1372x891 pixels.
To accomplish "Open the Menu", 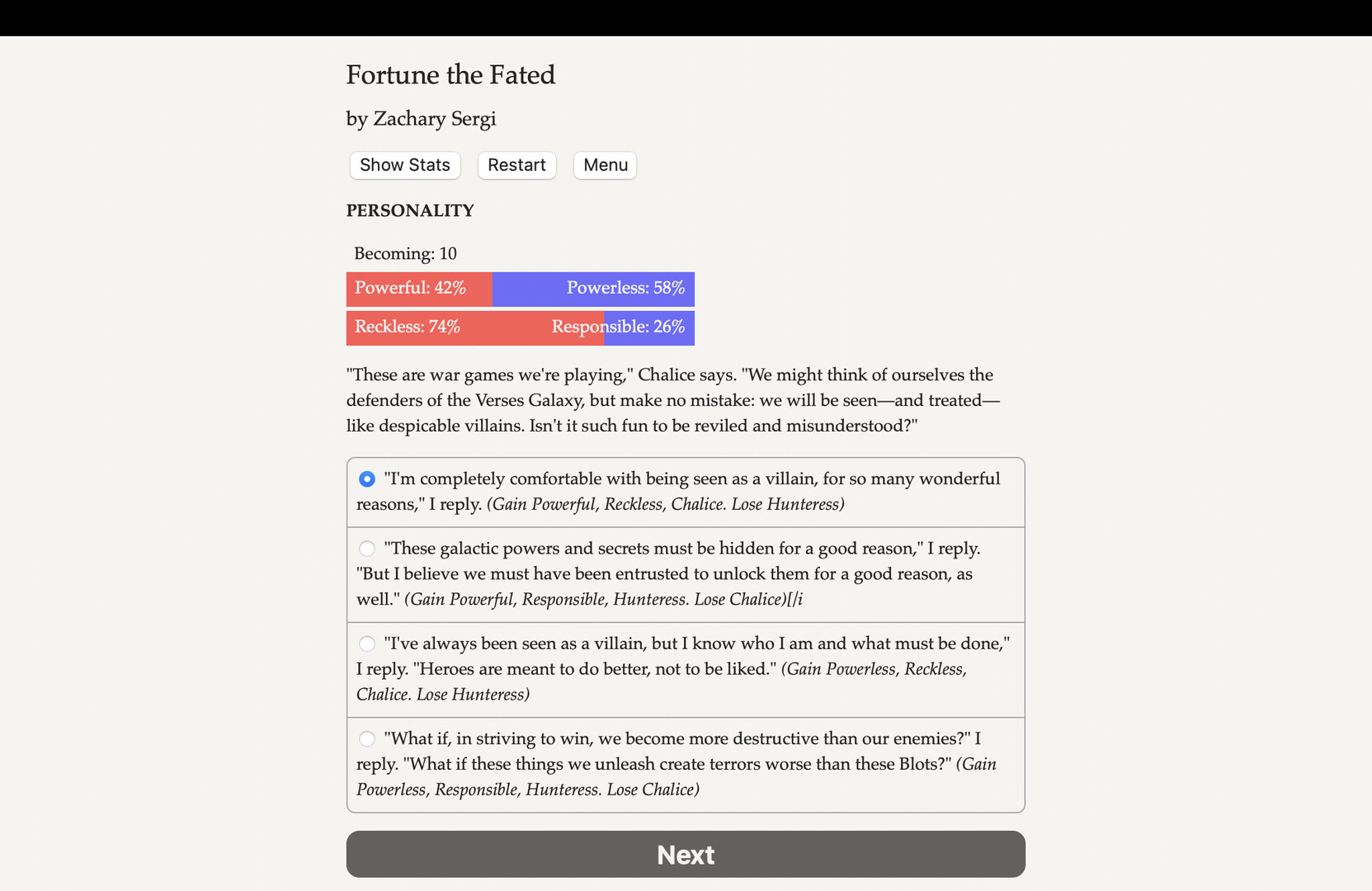I will 604,165.
